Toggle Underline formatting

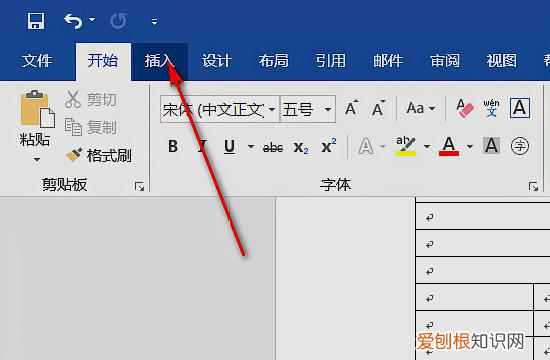[229, 146]
